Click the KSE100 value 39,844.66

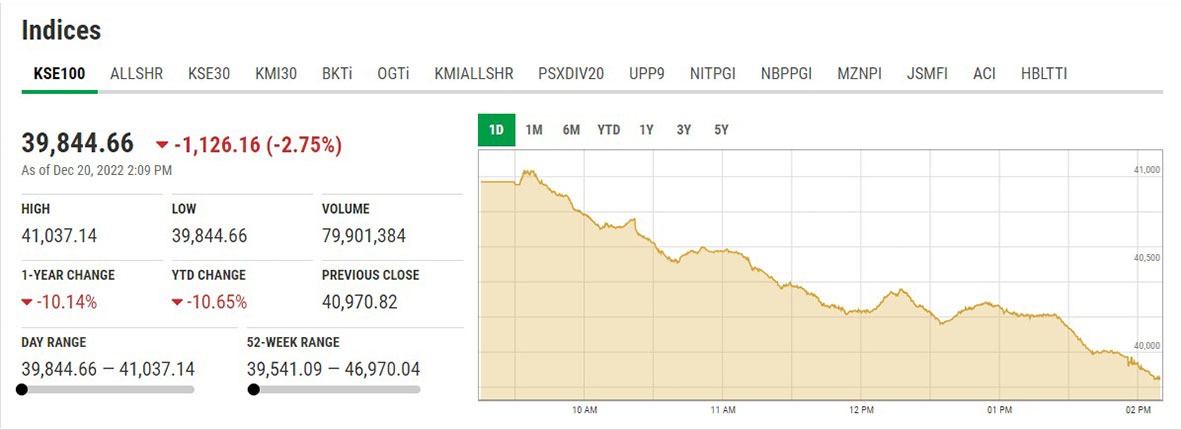click(78, 145)
